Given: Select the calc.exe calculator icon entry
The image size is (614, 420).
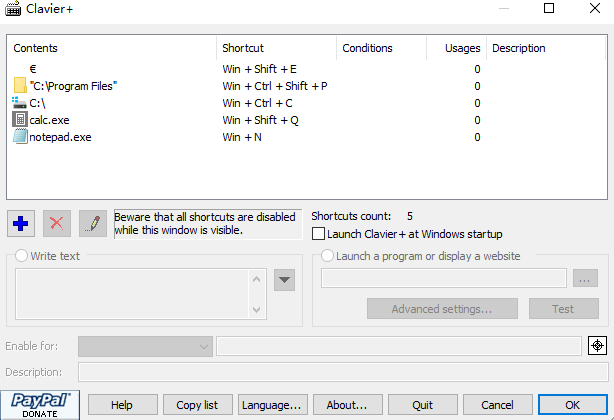Looking at the screenshot, I should coord(20,120).
